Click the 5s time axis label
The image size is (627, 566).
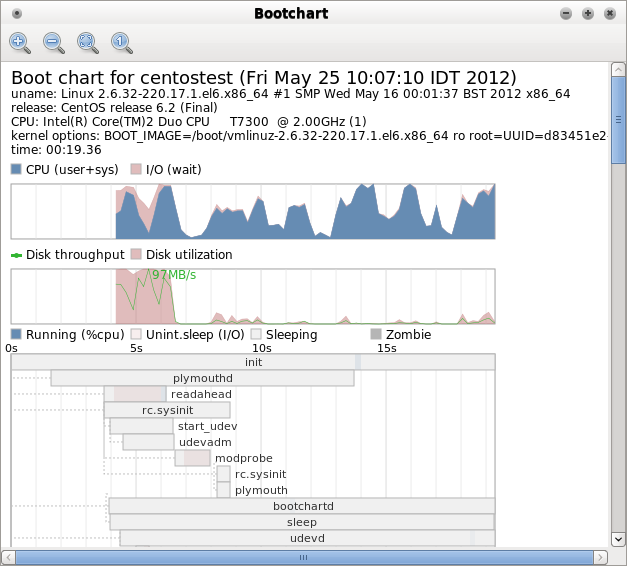pos(136,348)
